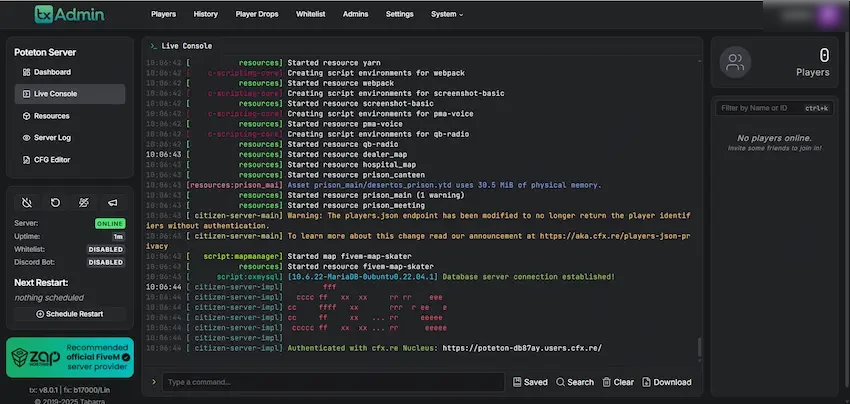Image resolution: width=850 pixels, height=404 pixels.
Task: Click the Schedule Restart button
Action: 69,314
